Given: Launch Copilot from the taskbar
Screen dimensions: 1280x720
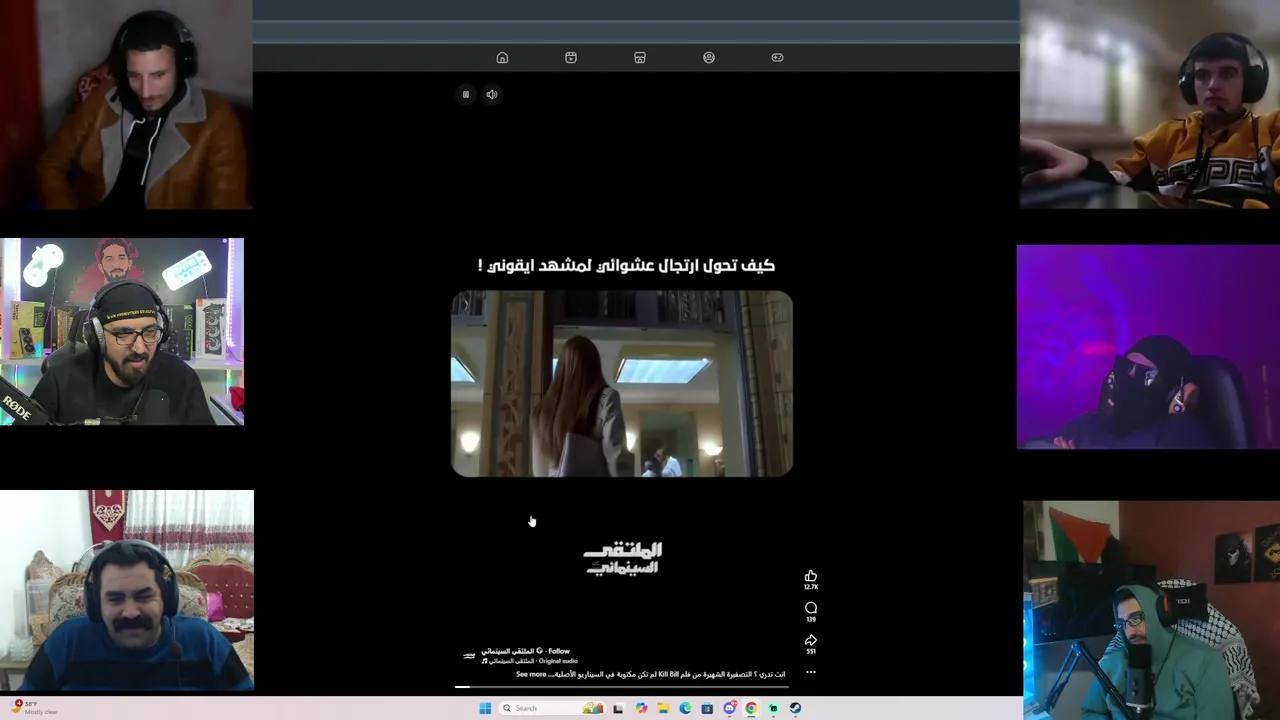Looking at the screenshot, I should pos(641,708).
